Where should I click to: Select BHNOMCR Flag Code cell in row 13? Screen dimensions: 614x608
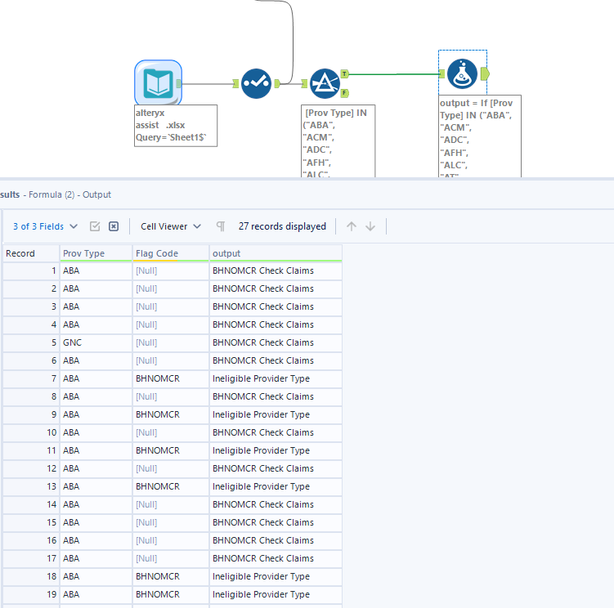(171, 487)
